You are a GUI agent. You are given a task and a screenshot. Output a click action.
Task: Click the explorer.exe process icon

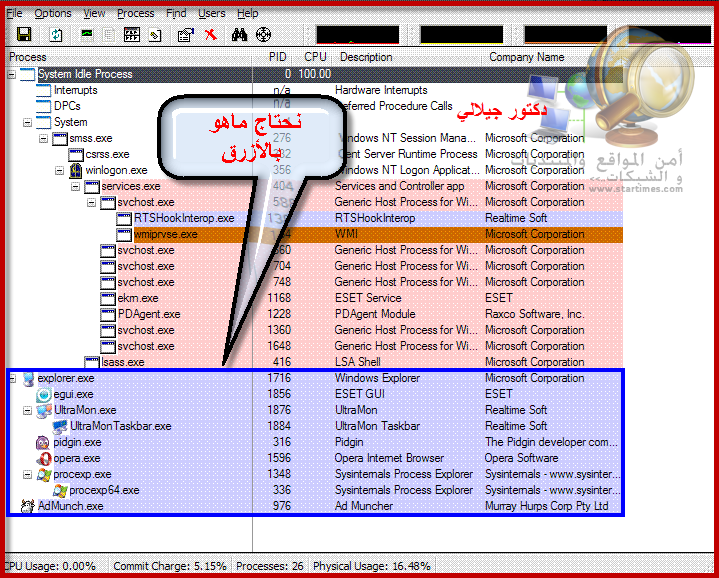[28, 379]
